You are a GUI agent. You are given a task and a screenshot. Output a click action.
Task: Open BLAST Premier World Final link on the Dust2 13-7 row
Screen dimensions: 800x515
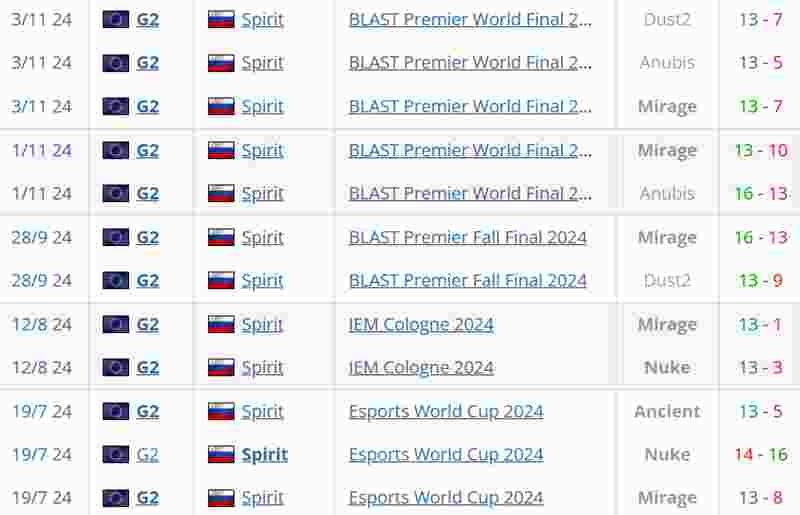[470, 19]
